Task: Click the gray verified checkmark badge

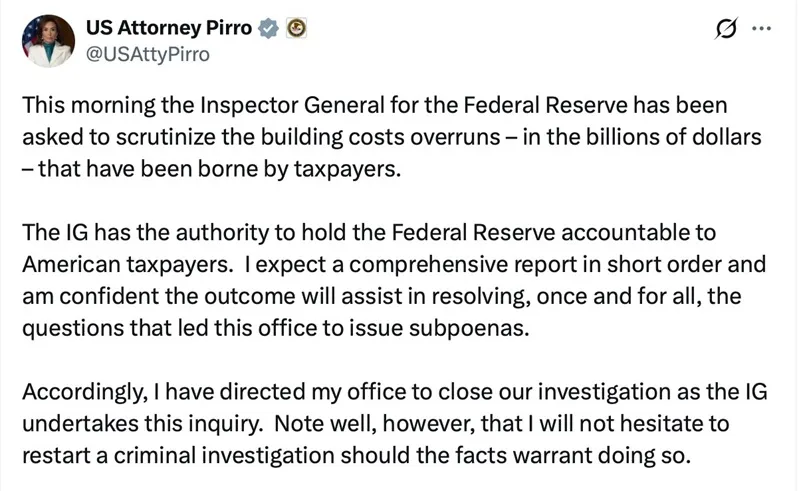Action: [268, 28]
